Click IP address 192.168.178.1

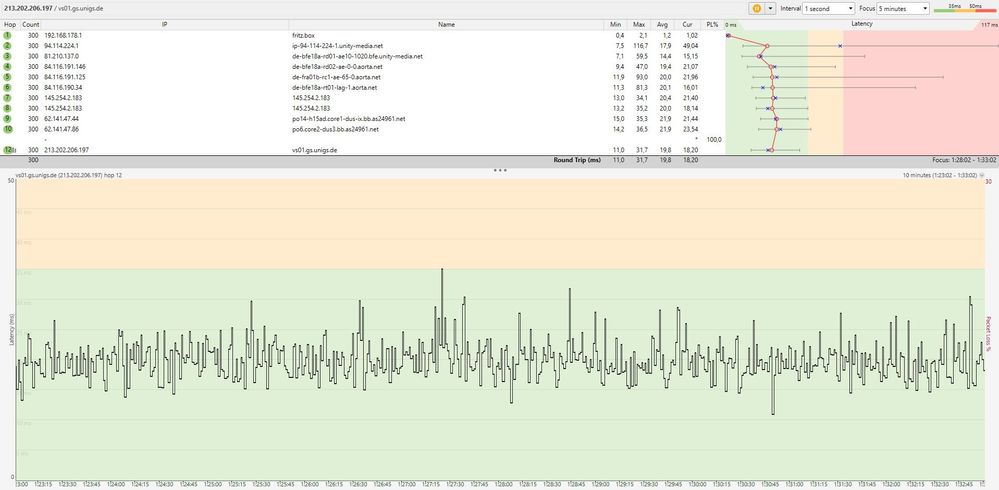tap(63, 36)
